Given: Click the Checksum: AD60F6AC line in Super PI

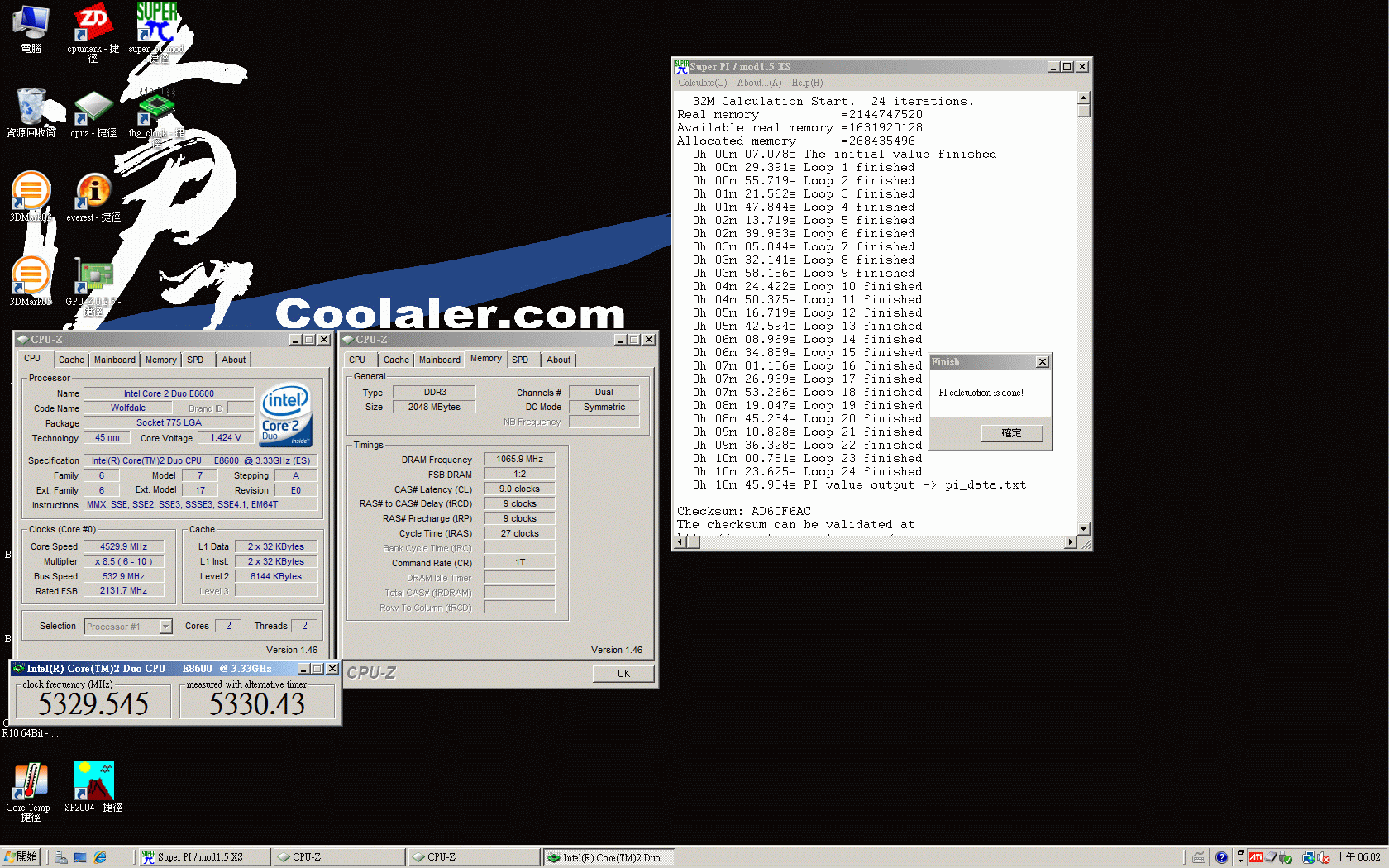Looking at the screenshot, I should tap(744, 511).
